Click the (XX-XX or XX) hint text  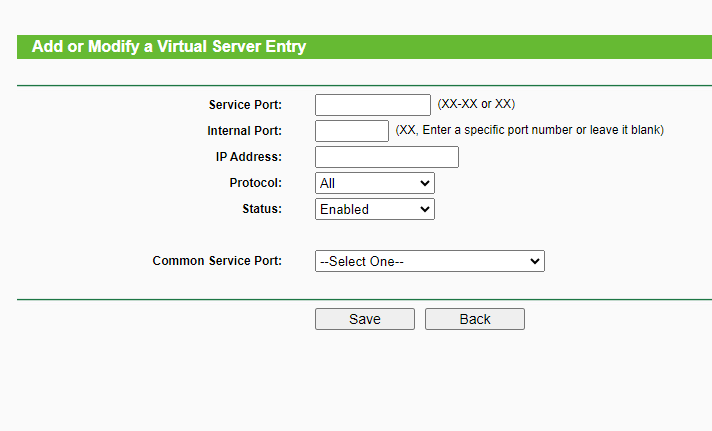[x=476, y=104]
